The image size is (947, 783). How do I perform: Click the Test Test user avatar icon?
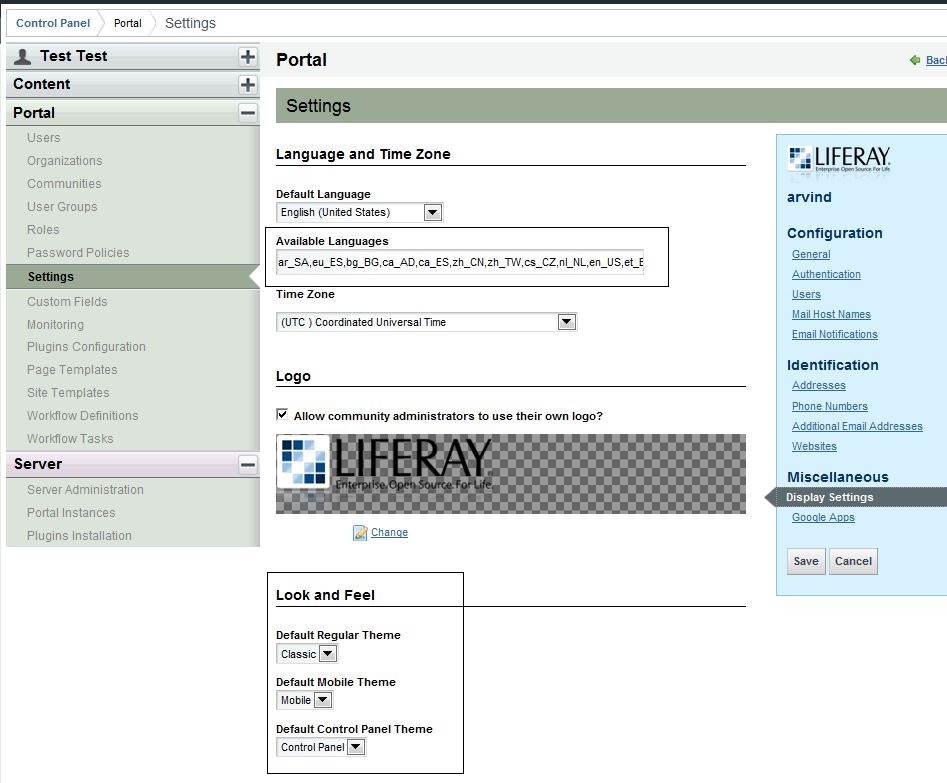(x=22, y=57)
